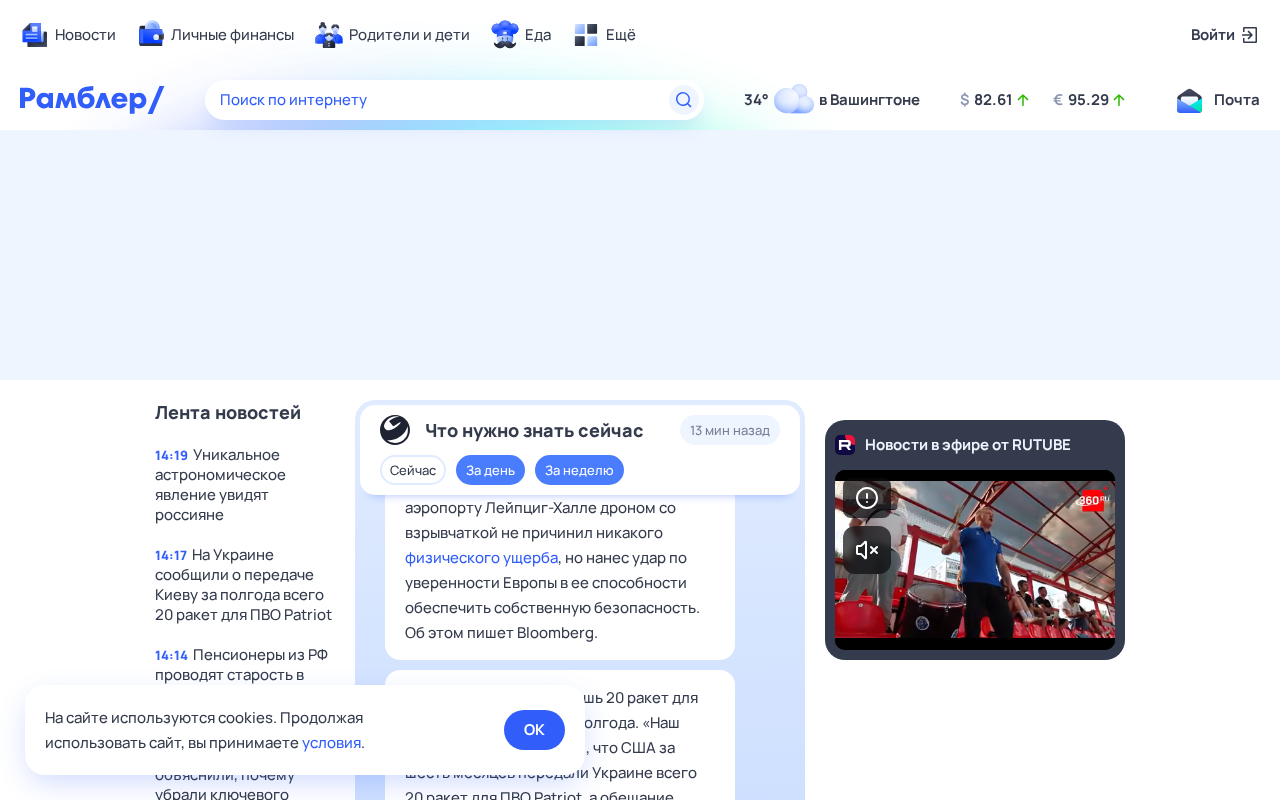Click the Лента новостей heading

[x=228, y=412]
